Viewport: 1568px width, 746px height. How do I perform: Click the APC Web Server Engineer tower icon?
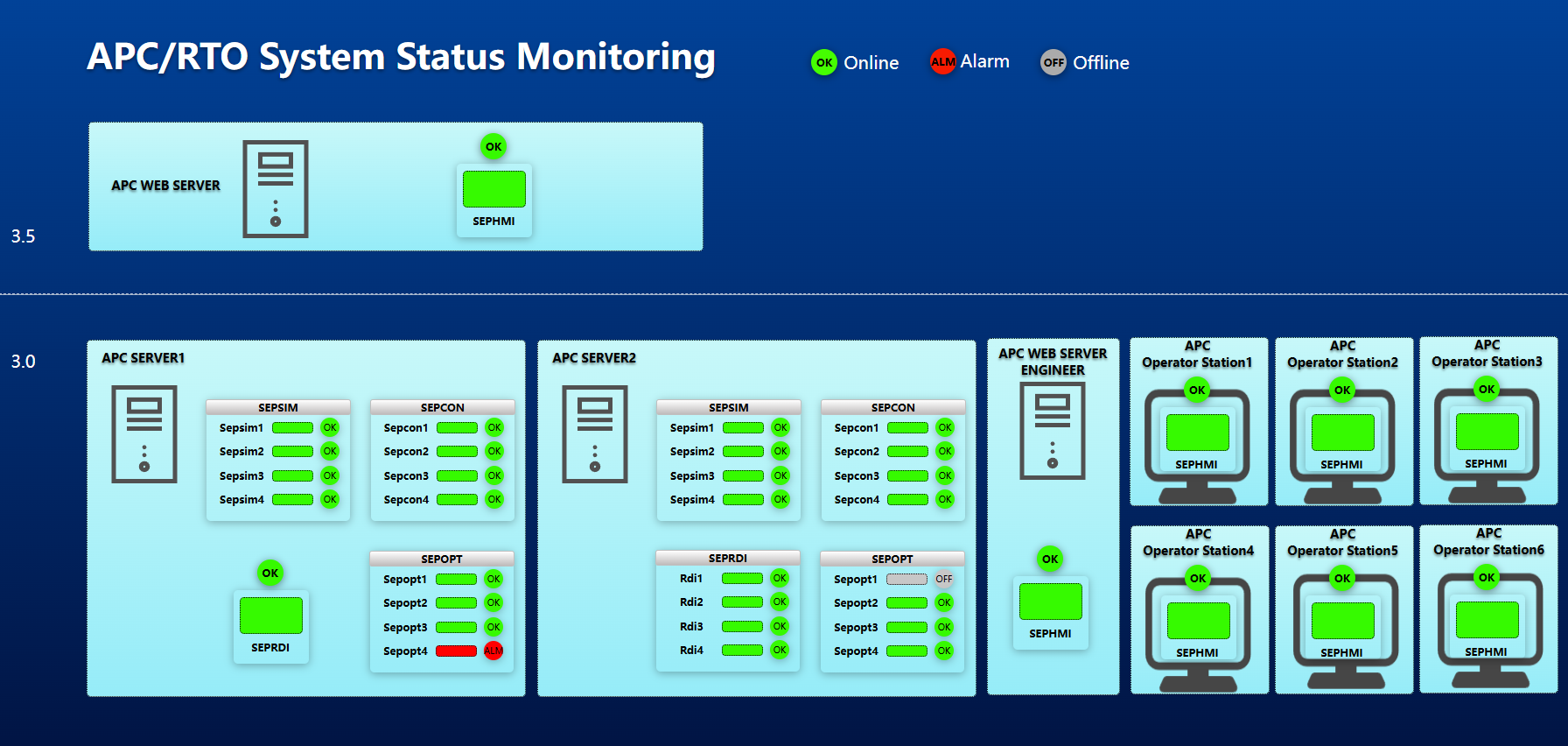click(1052, 431)
